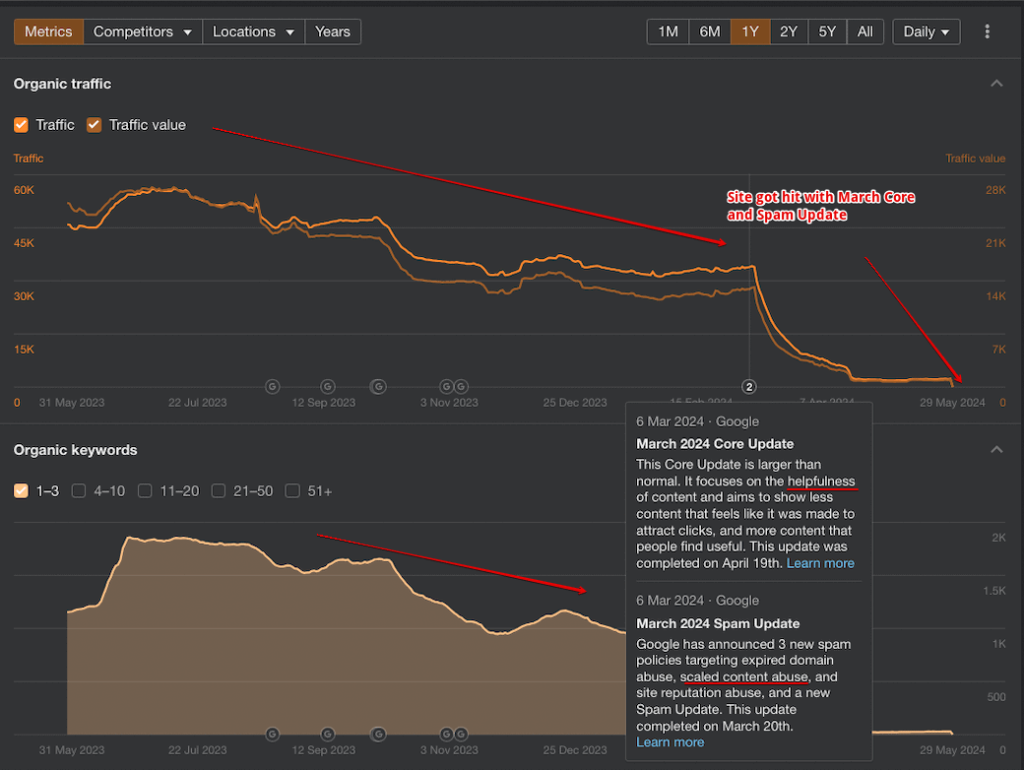
Task: Enable the 11–20 positions checkbox
Action: coord(145,490)
